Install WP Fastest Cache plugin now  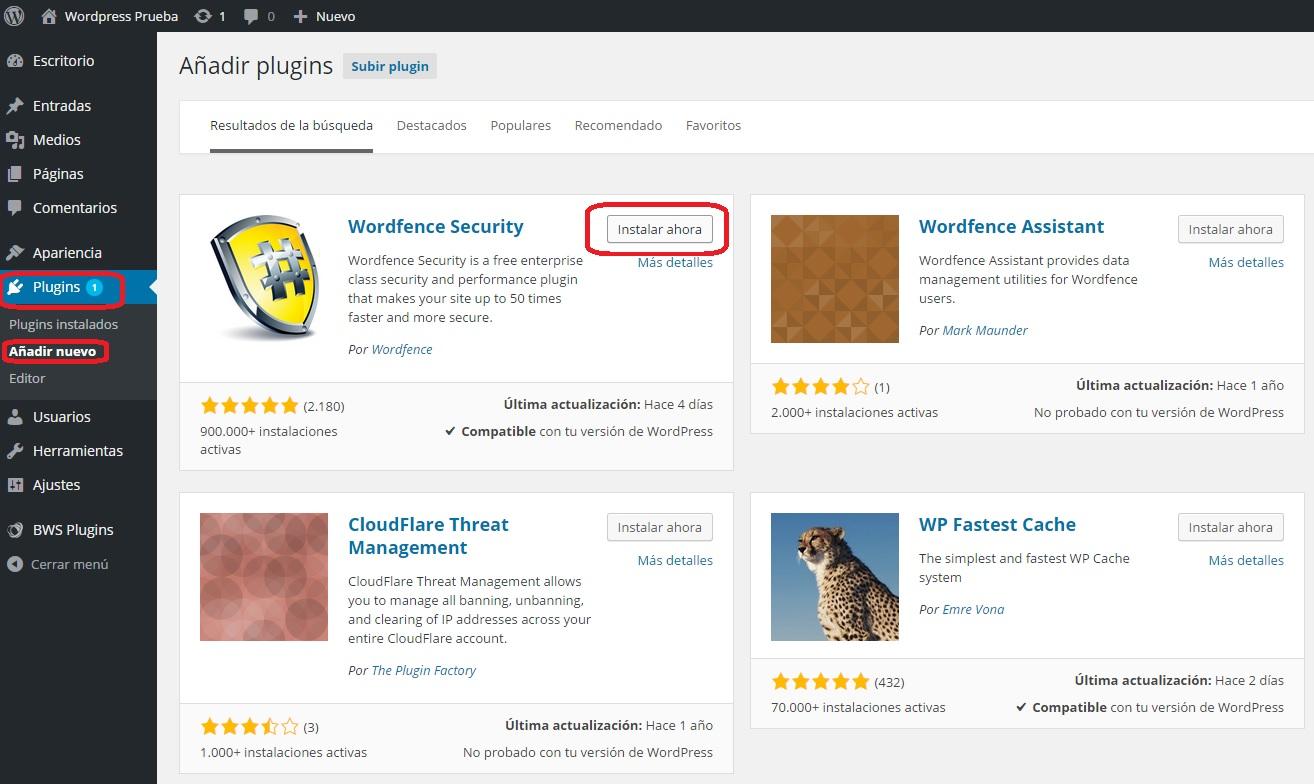[x=1231, y=527]
